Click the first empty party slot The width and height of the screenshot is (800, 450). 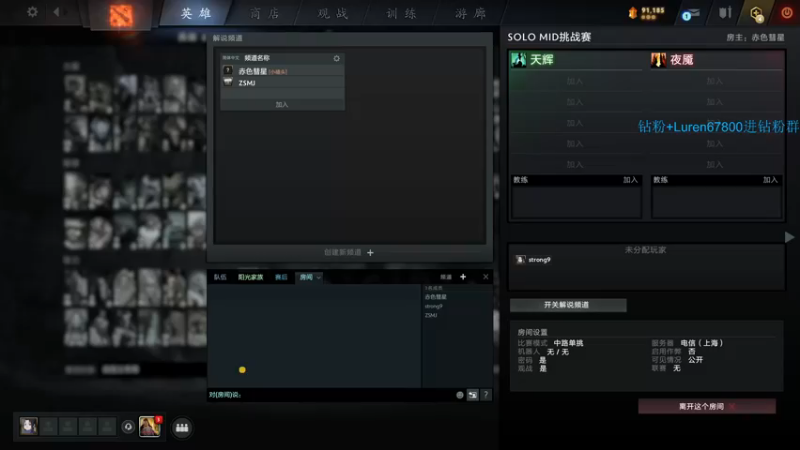48,426
